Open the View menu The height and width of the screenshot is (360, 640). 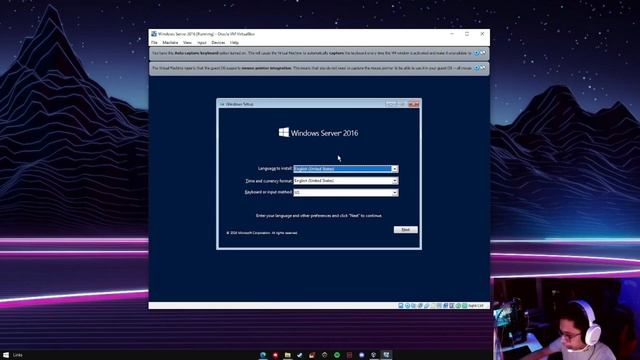point(187,42)
